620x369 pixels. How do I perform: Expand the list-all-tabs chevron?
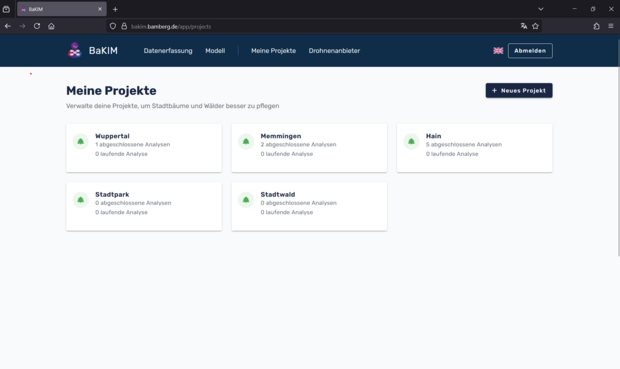point(541,9)
